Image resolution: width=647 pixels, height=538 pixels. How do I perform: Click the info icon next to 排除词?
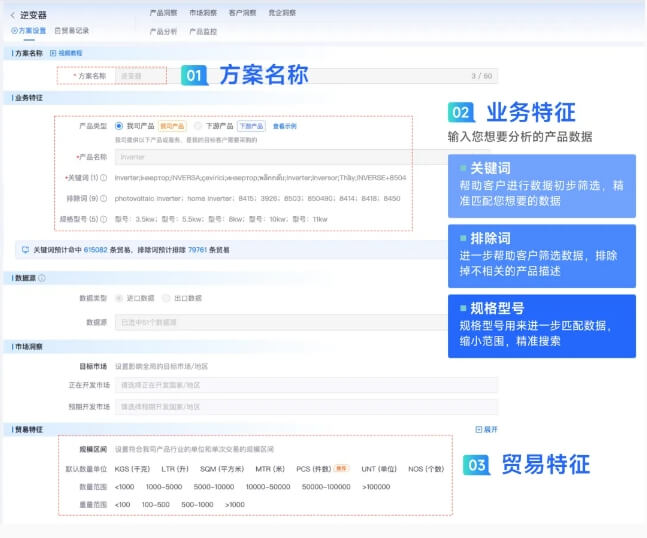click(104, 198)
